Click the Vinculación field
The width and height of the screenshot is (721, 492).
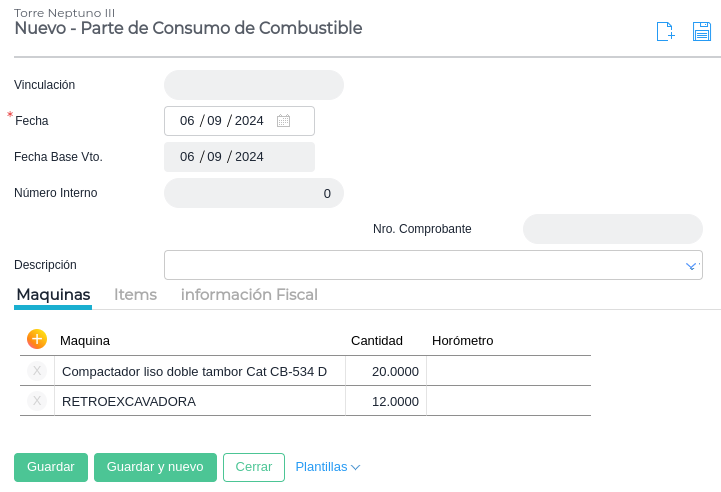pos(253,85)
